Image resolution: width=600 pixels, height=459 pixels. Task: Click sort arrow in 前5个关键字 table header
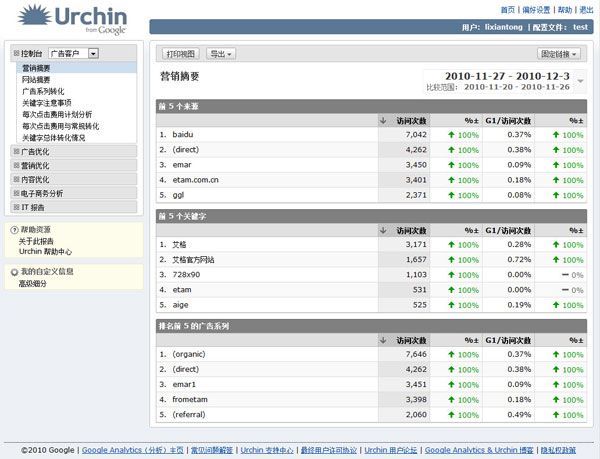pyautogui.click(x=383, y=231)
